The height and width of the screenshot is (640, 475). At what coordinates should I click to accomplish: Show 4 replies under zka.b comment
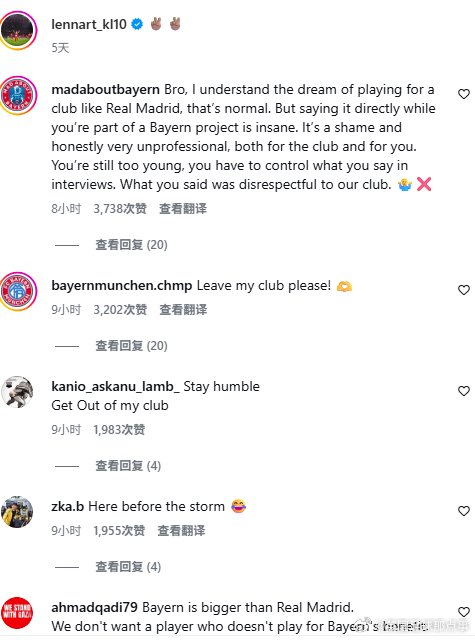(128, 567)
